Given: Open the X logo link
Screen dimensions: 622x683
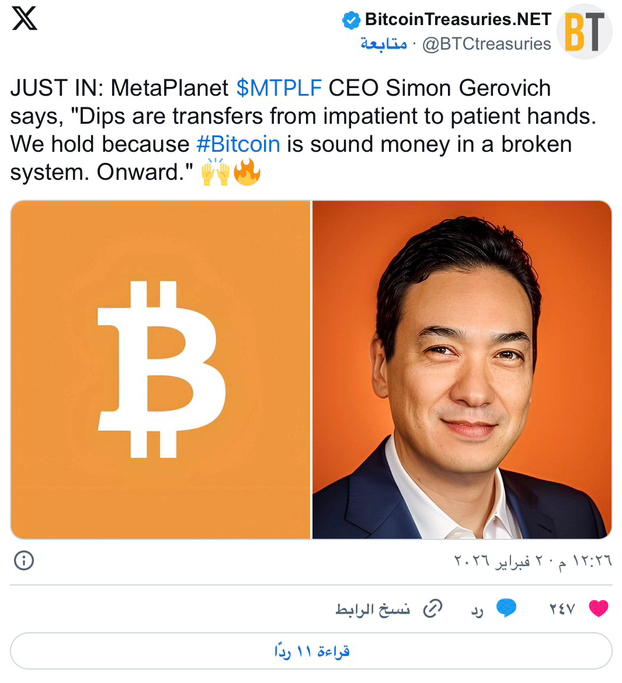Looking at the screenshot, I should click(x=24, y=18).
